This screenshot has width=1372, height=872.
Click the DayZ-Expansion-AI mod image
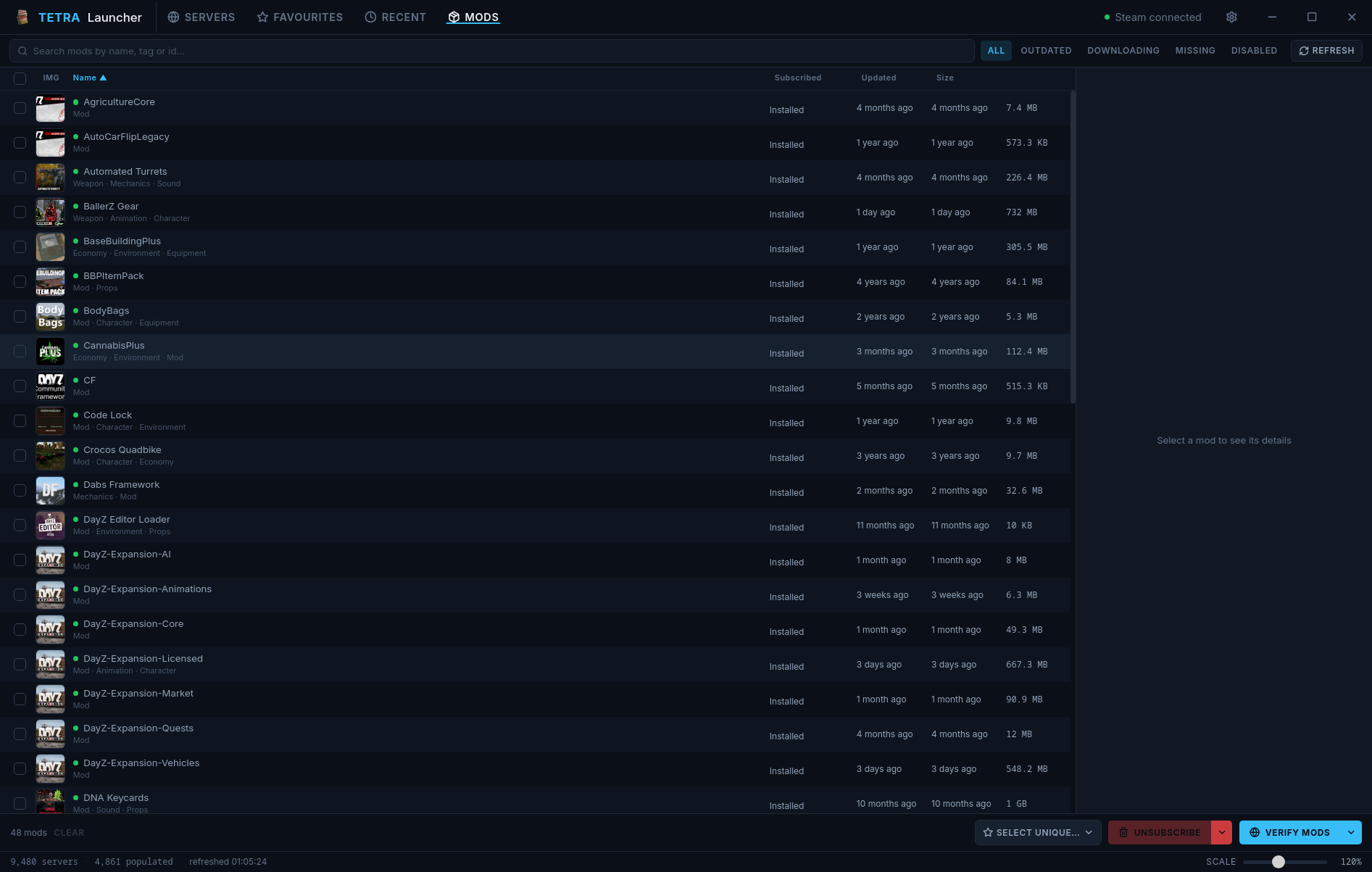[x=51, y=560]
